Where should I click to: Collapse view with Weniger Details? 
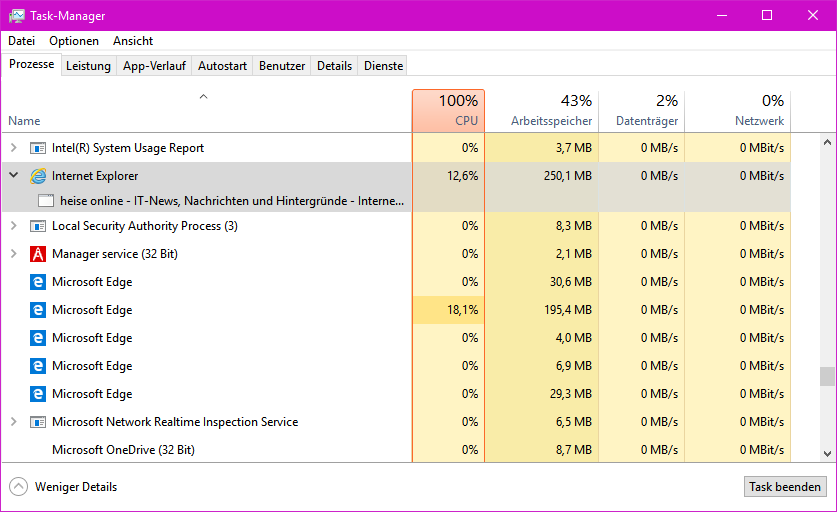pyautogui.click(x=18, y=487)
